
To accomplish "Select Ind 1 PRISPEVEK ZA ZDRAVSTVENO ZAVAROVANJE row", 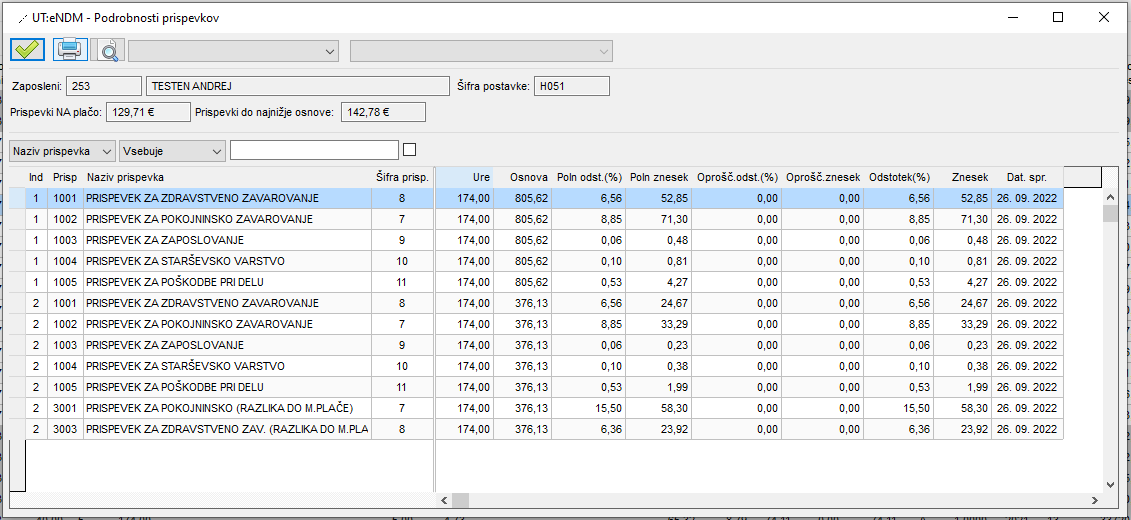I will click(x=537, y=198).
